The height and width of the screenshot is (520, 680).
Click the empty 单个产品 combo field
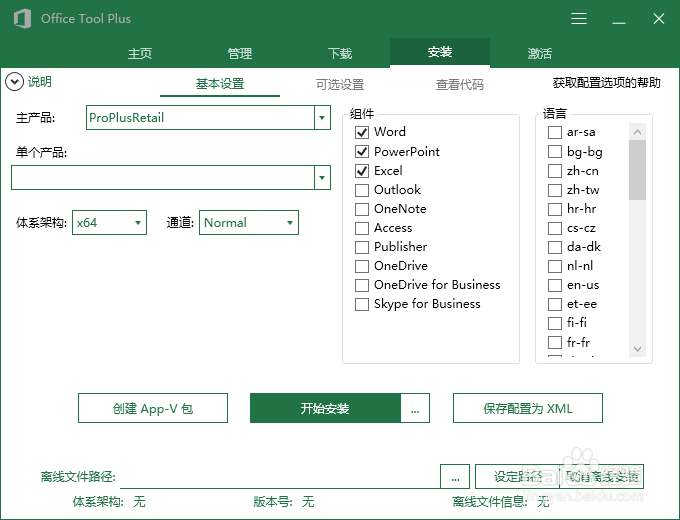point(163,177)
